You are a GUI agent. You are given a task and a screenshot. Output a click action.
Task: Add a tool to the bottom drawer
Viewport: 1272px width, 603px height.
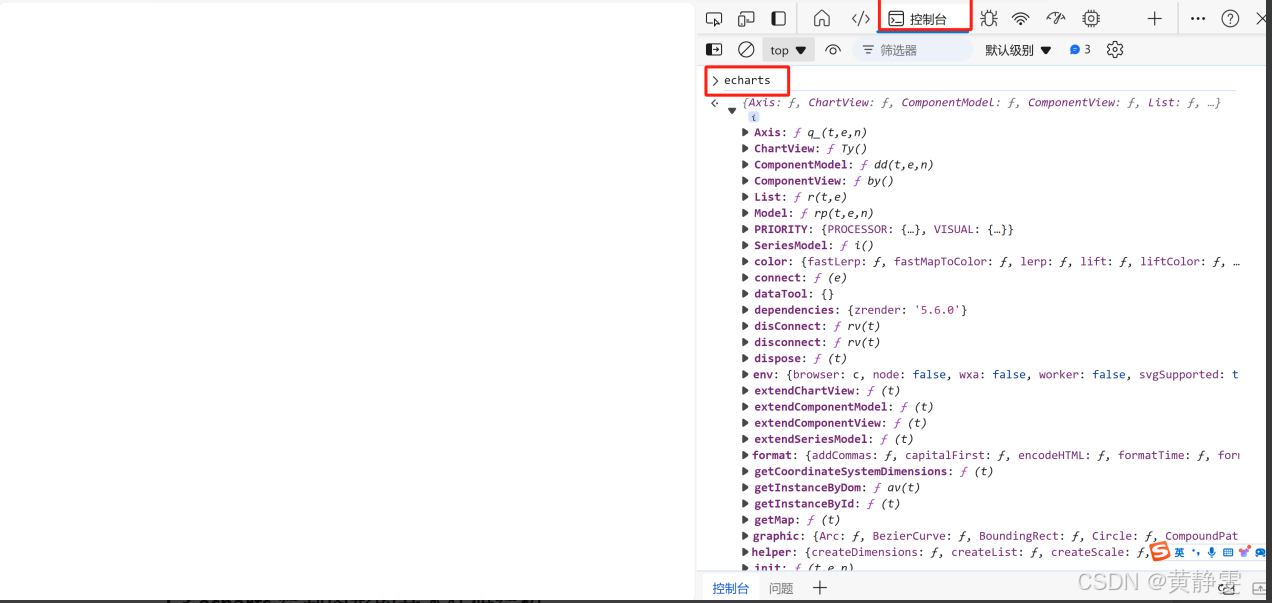[x=820, y=588]
